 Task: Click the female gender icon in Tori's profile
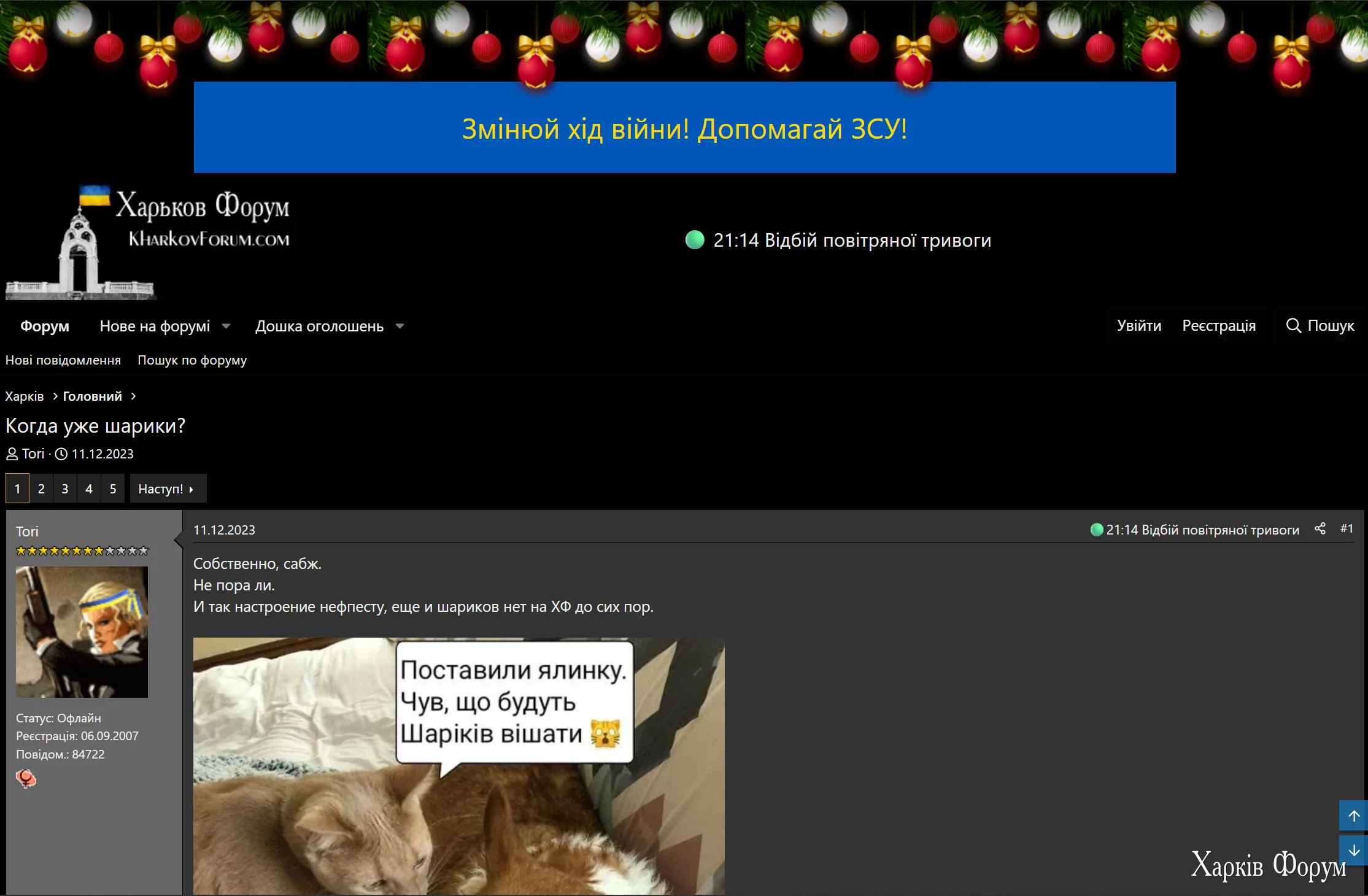point(26,778)
